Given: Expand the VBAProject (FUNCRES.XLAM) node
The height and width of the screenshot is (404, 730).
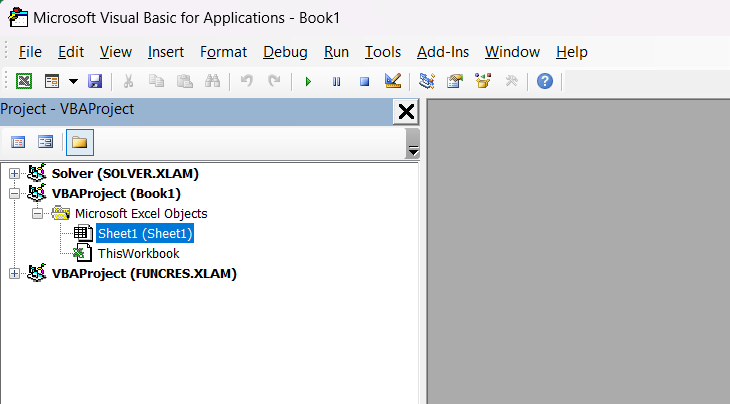Looking at the screenshot, I should [x=14, y=274].
